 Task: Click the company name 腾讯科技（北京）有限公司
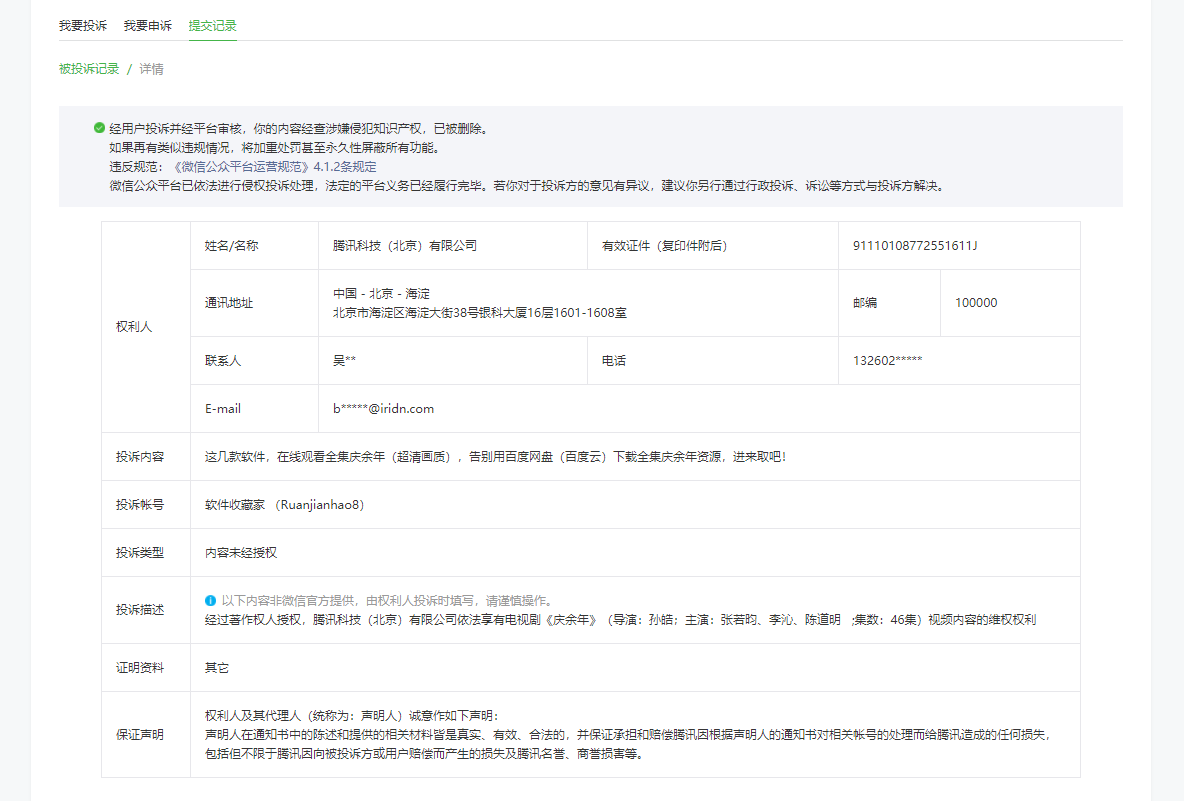click(x=405, y=245)
